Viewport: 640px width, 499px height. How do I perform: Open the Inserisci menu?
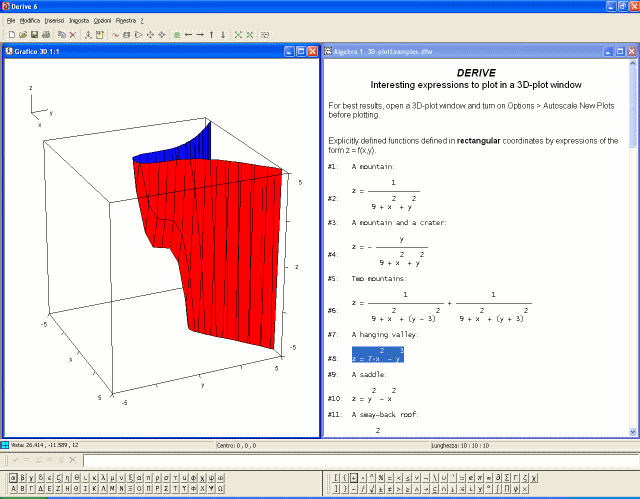pyautogui.click(x=54, y=20)
